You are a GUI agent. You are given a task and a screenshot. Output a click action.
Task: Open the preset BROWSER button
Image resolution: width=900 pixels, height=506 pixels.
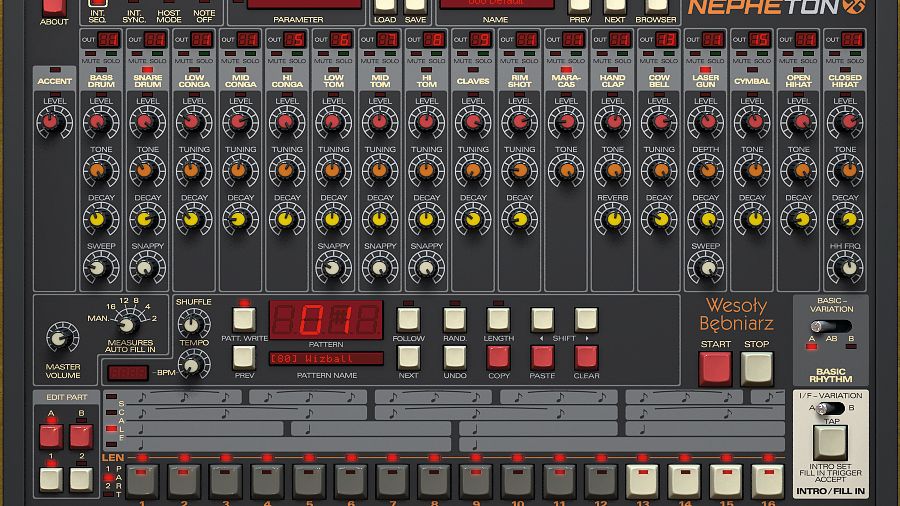656,6
